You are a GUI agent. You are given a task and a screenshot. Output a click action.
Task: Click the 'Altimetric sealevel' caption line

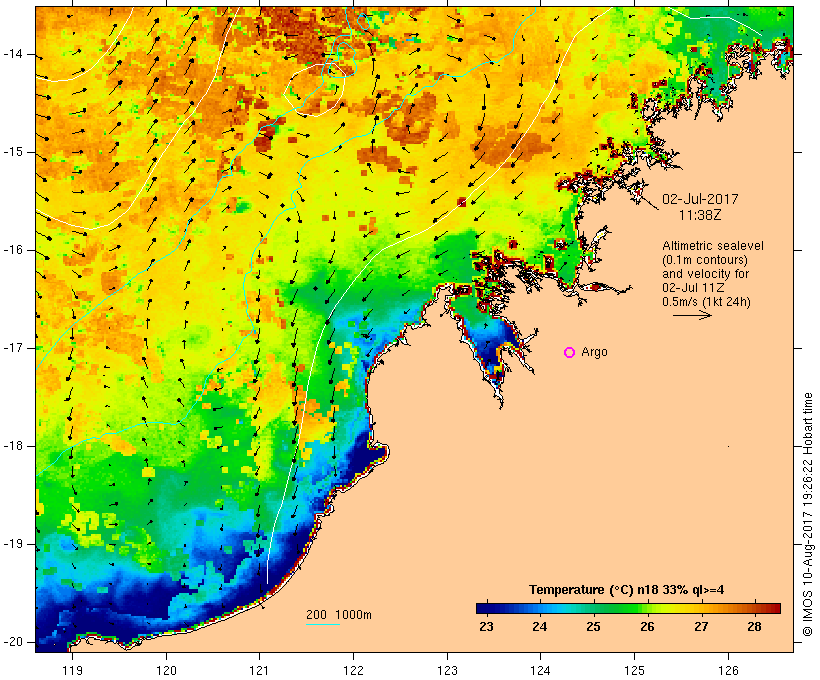pyautogui.click(x=713, y=246)
